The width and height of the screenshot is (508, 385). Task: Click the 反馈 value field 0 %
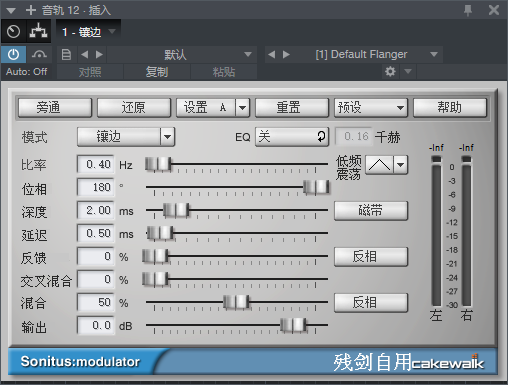coord(96,256)
